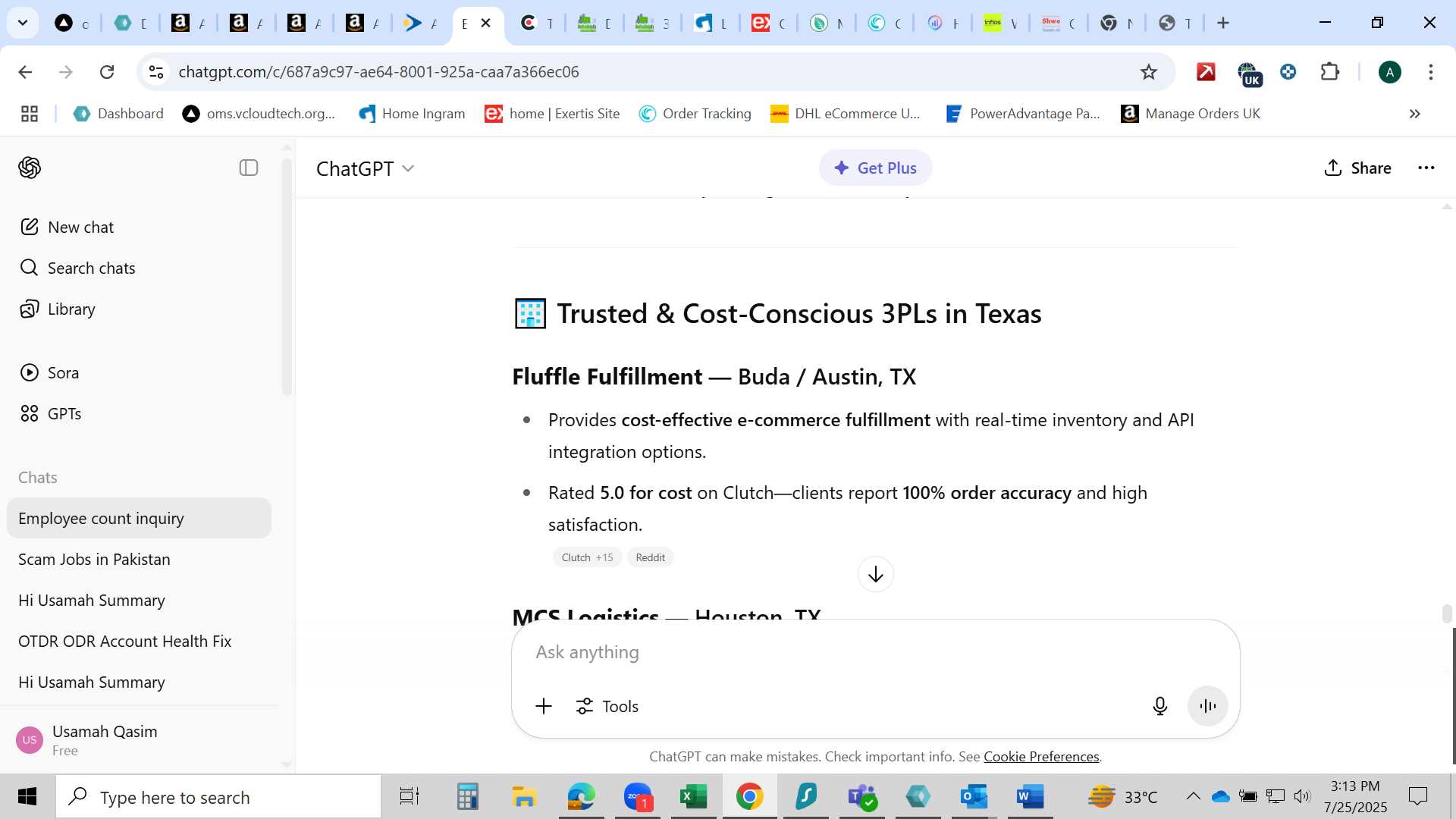Open a new browser tab
Screen dimensions: 1456x819
(1222, 23)
